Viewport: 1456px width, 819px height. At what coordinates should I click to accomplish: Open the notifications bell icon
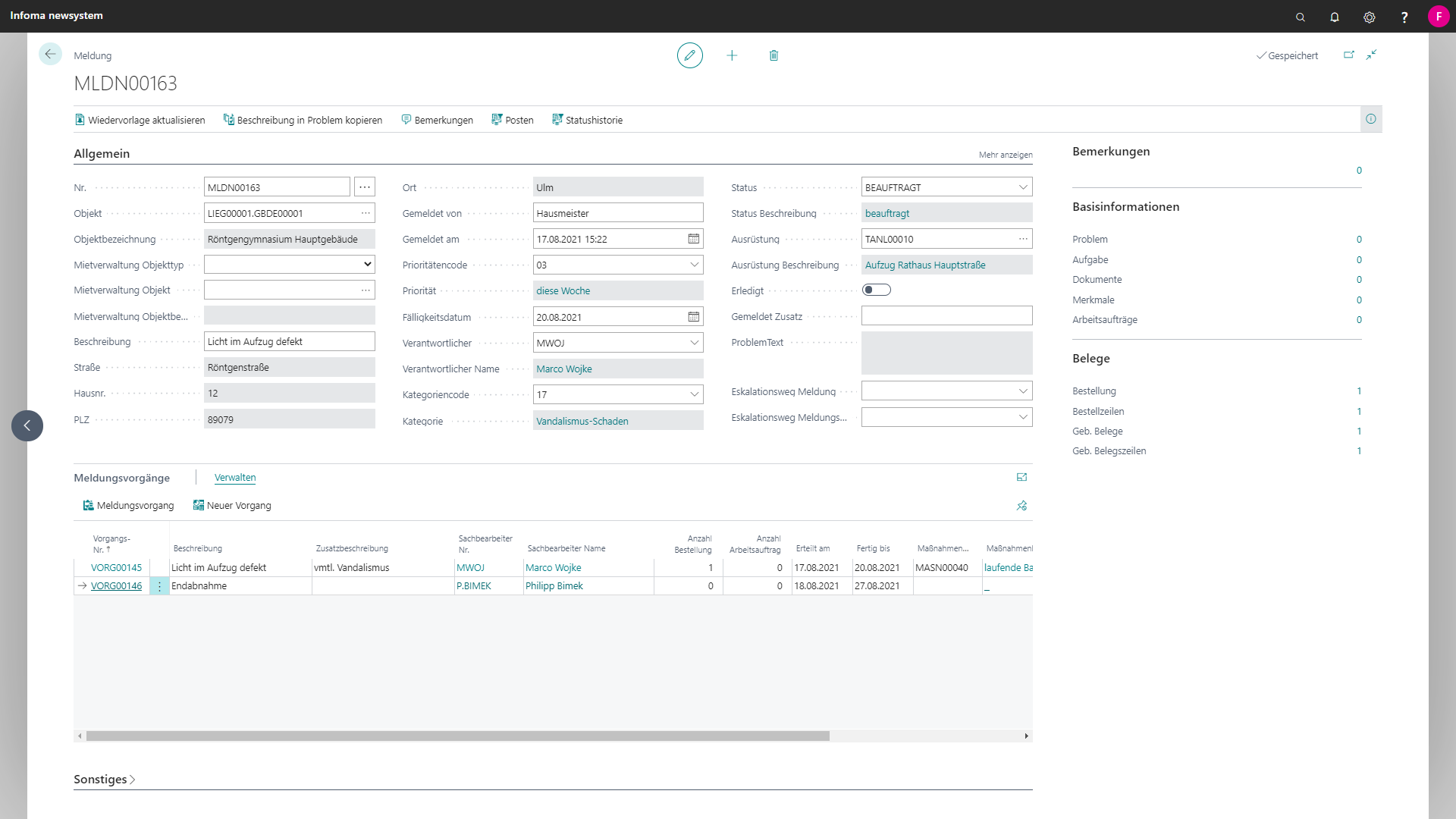point(1335,17)
